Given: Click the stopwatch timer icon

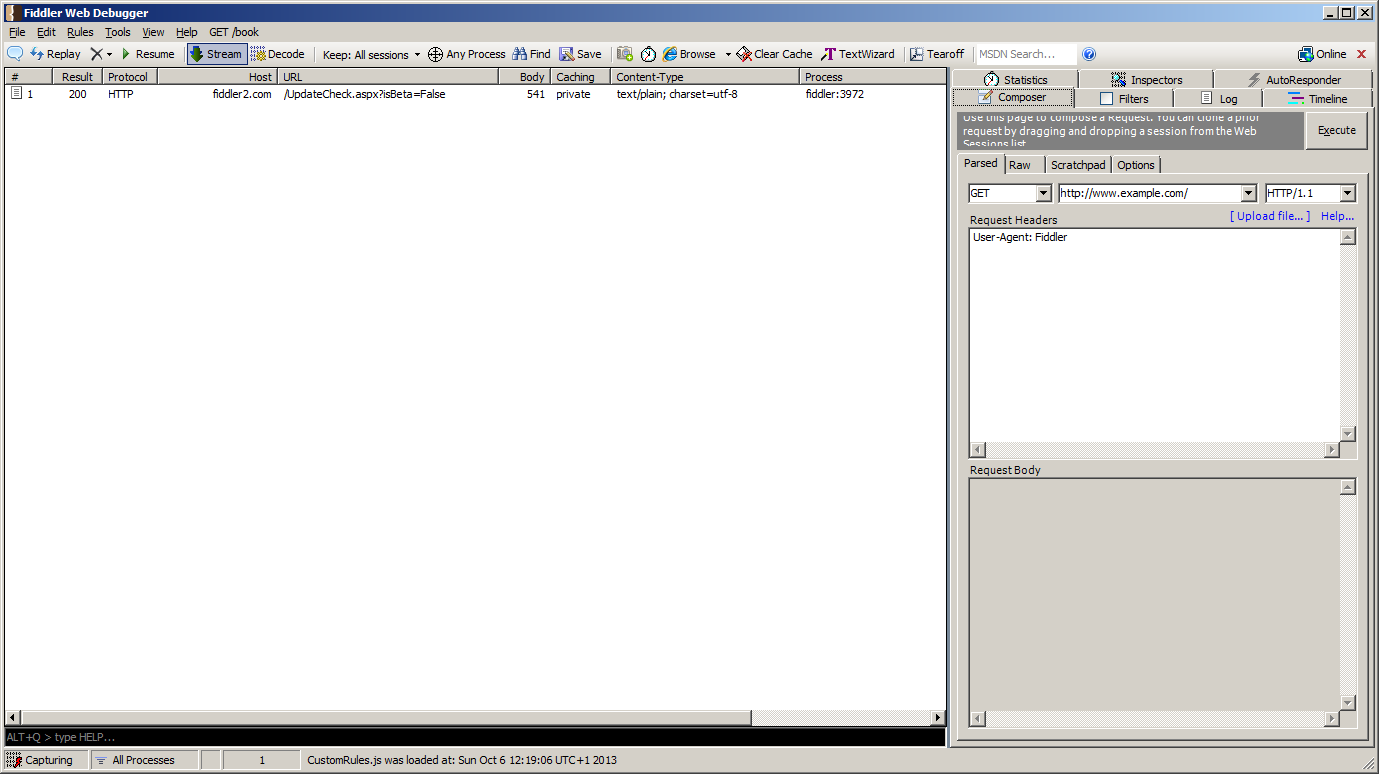Looking at the screenshot, I should tap(648, 54).
